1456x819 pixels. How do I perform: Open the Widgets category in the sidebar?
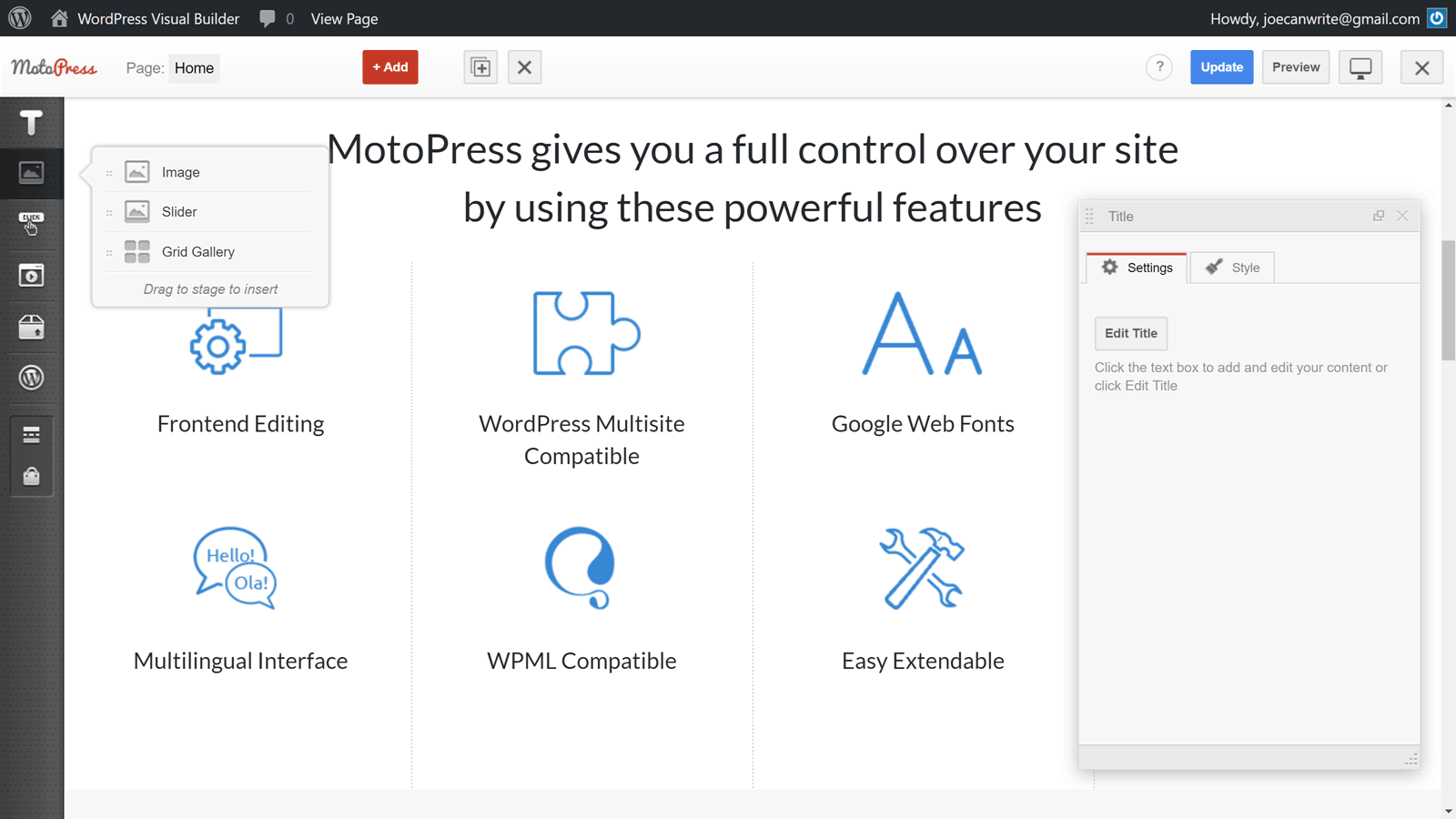[31, 327]
